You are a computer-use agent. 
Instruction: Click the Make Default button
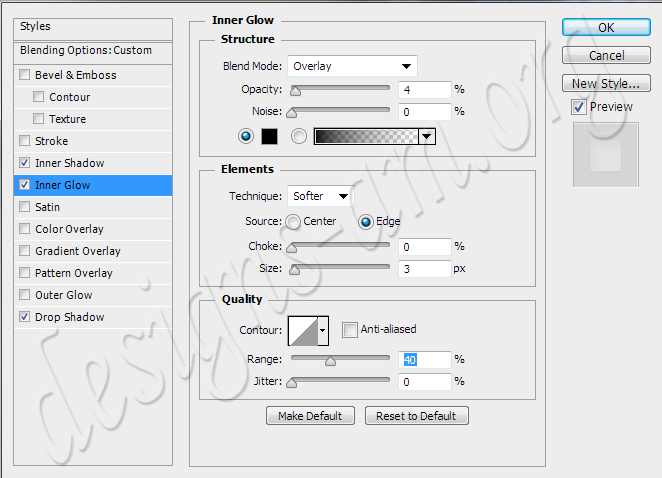click(310, 416)
